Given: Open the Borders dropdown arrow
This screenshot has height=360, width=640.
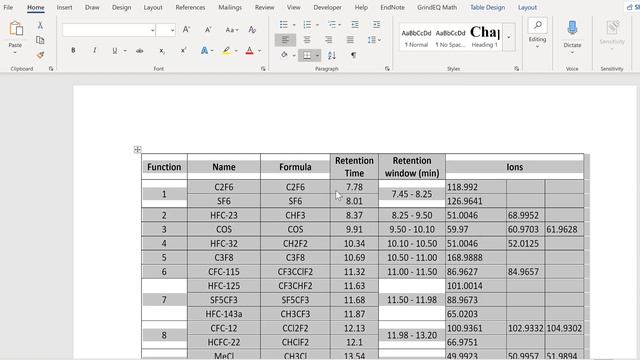Looking at the screenshot, I should click(317, 55).
